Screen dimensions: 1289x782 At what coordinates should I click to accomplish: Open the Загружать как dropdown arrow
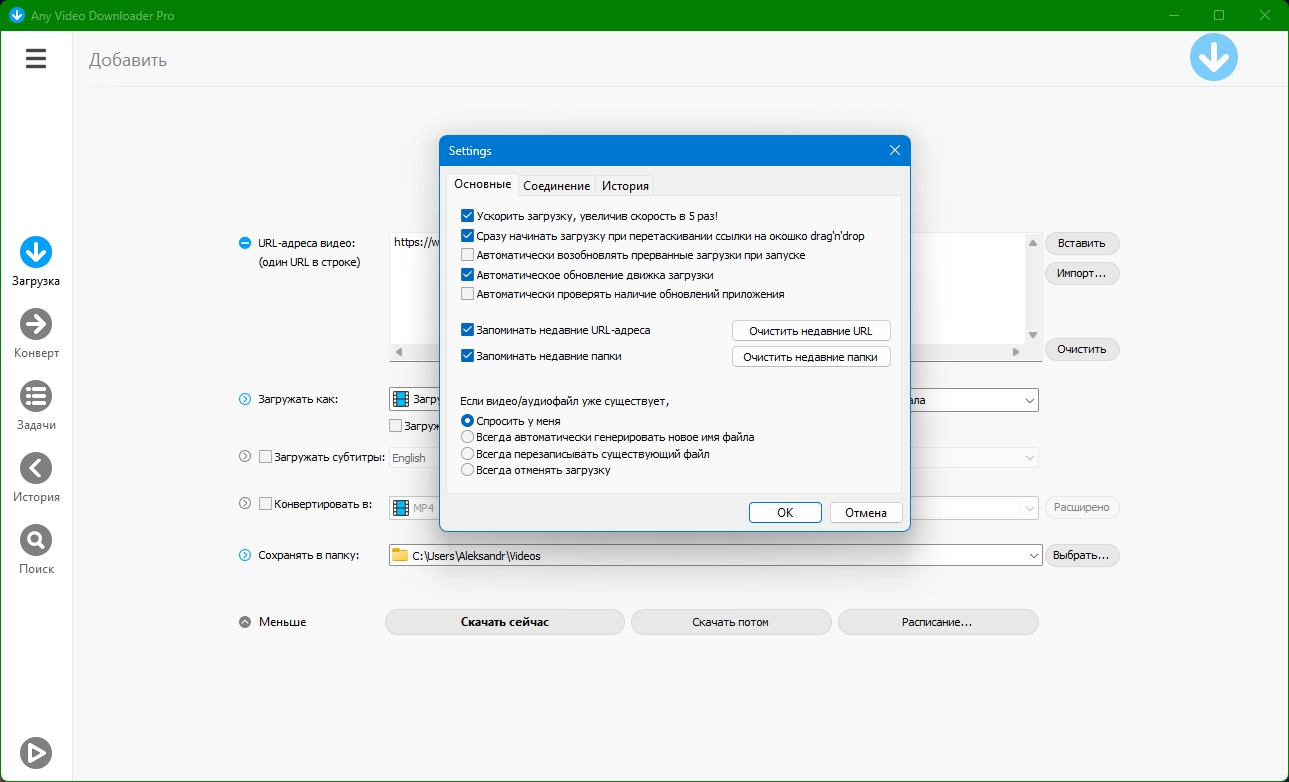click(1030, 400)
